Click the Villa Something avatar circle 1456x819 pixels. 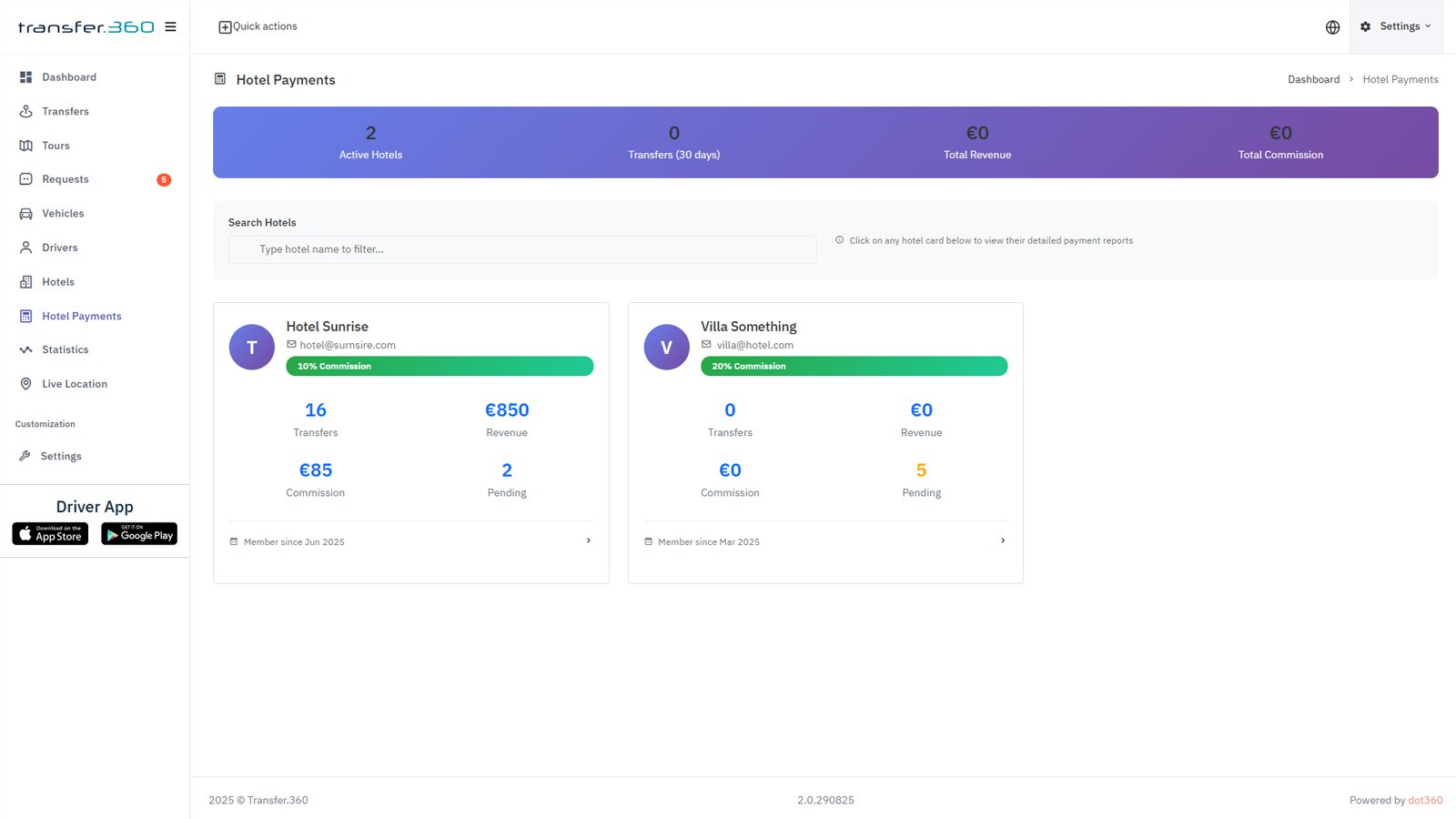click(666, 347)
